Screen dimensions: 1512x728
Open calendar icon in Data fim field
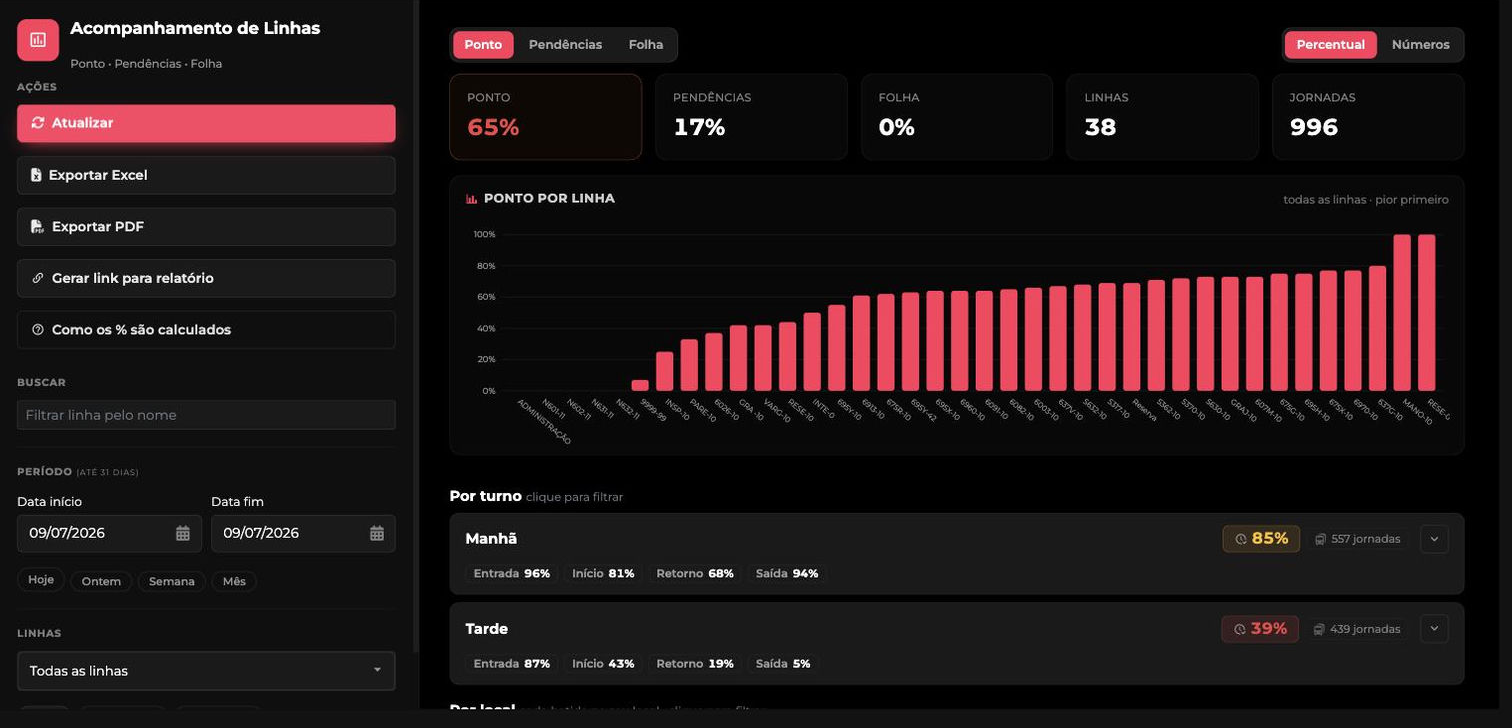click(377, 533)
